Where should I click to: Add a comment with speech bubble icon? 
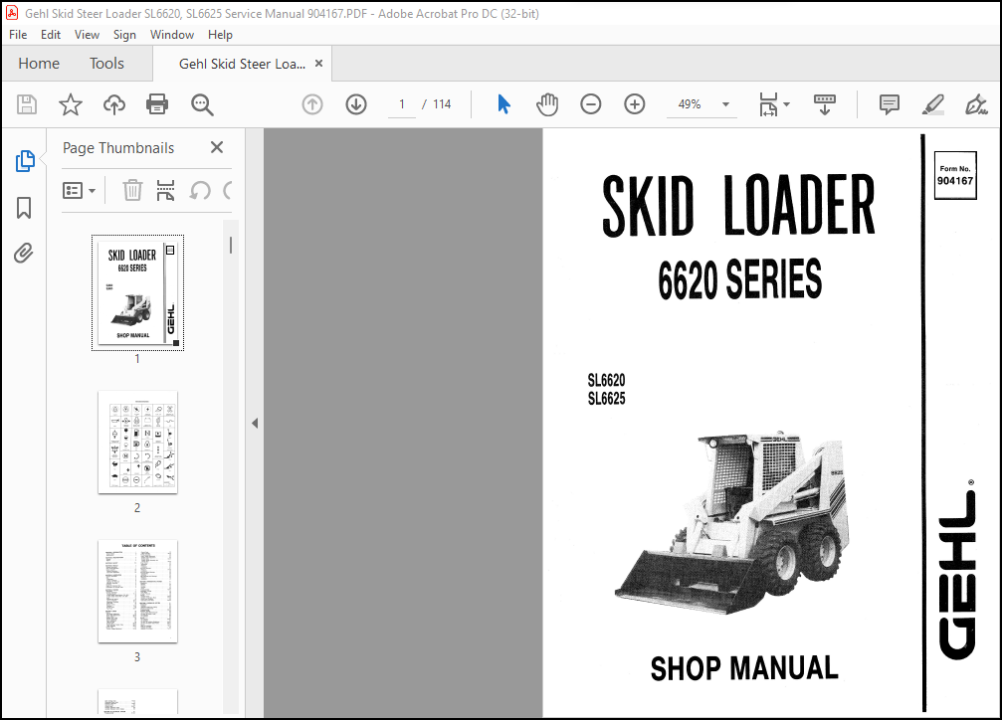888,105
